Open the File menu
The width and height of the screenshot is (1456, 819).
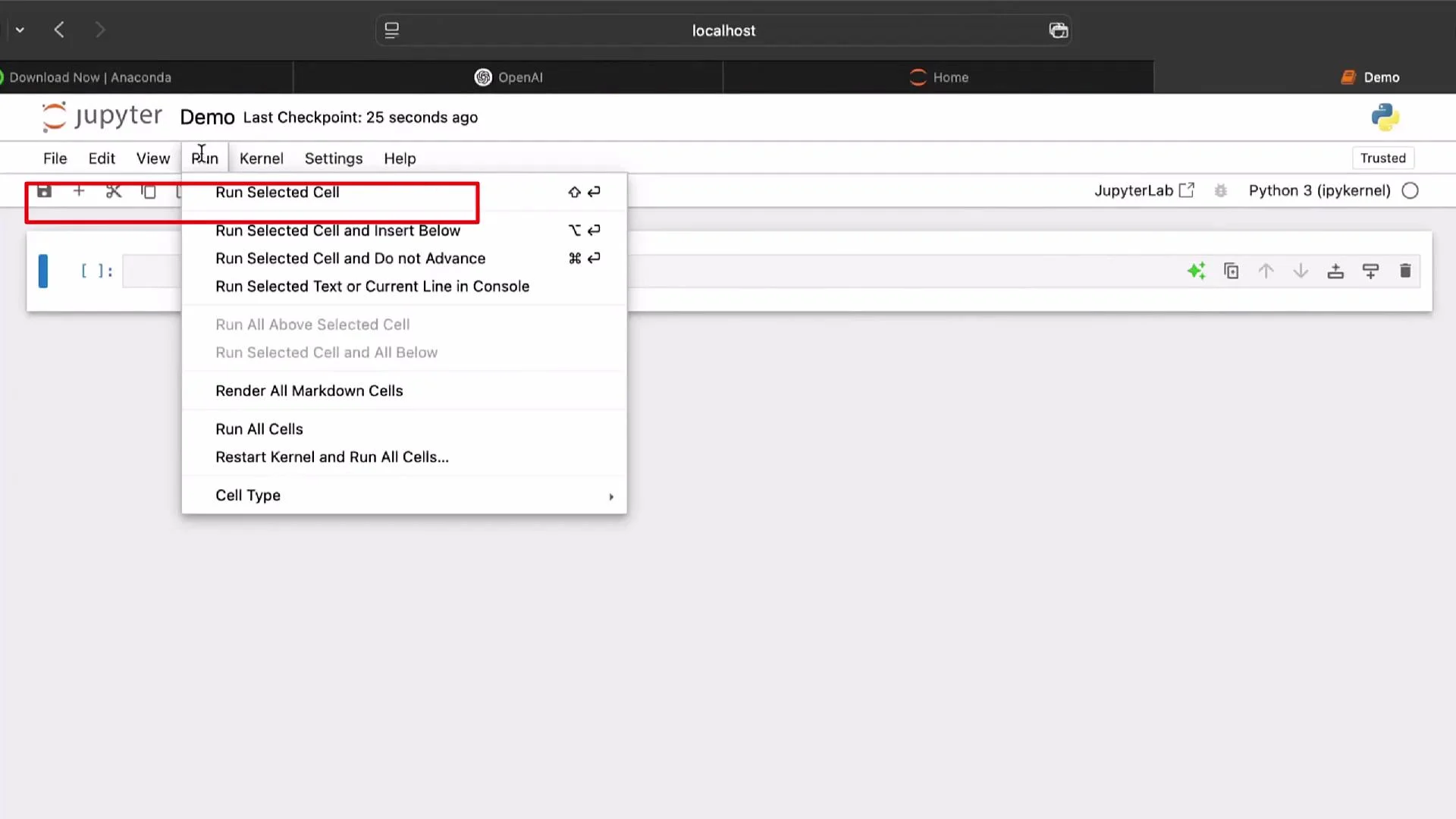pyautogui.click(x=55, y=158)
